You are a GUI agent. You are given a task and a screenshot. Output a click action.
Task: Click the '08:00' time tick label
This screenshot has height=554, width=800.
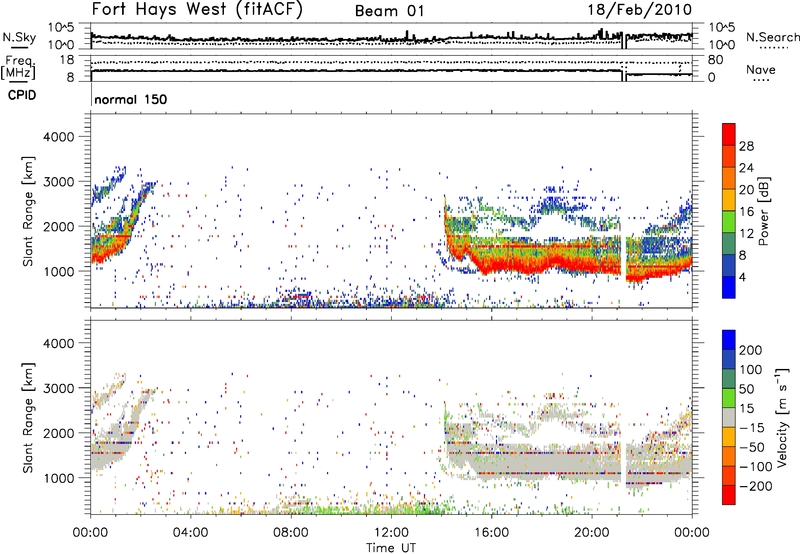[290, 533]
